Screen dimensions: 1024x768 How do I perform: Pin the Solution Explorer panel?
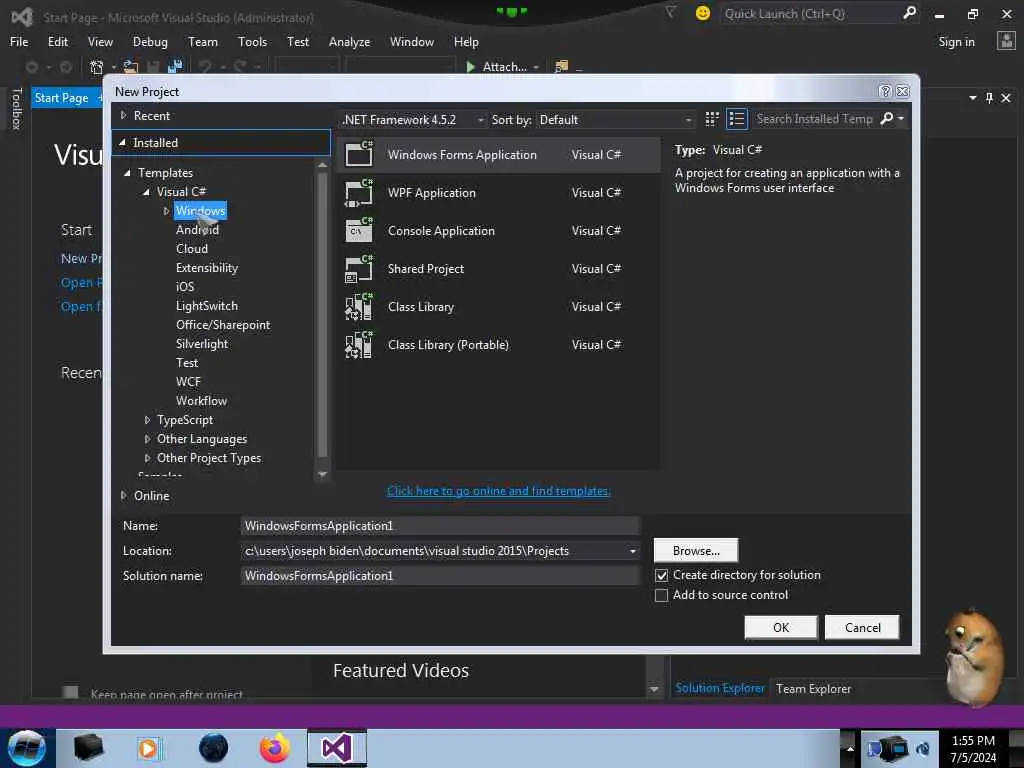click(989, 98)
